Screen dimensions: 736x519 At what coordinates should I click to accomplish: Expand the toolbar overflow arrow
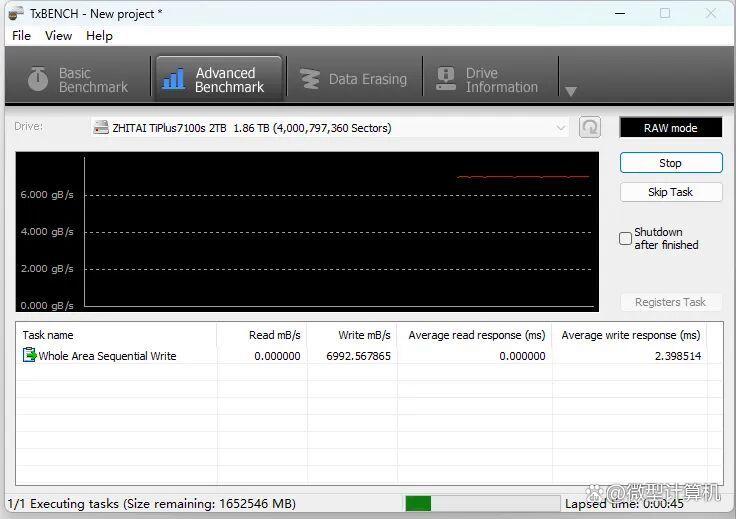pyautogui.click(x=571, y=91)
